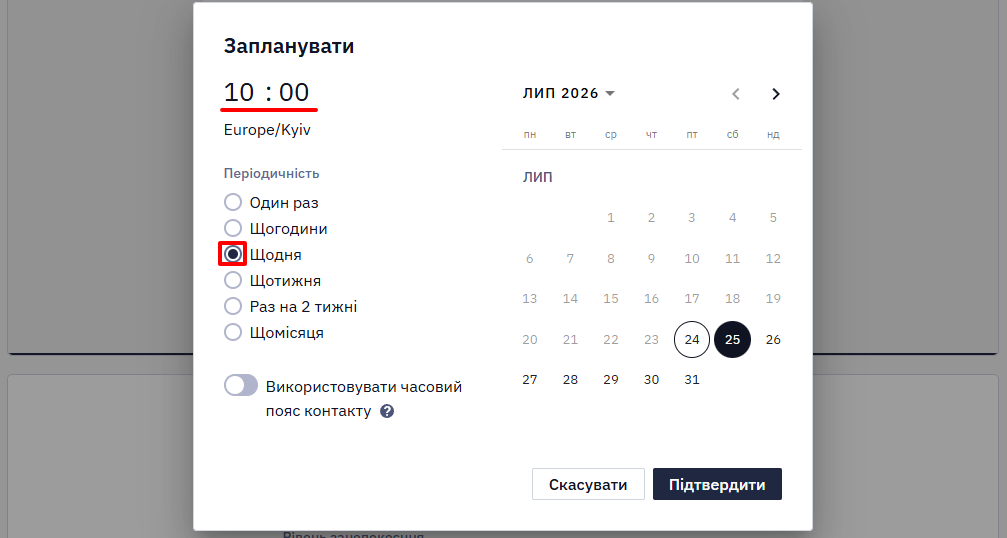Click the minutes field '00'
Screen dimensions: 1007x538
(x=294, y=92)
